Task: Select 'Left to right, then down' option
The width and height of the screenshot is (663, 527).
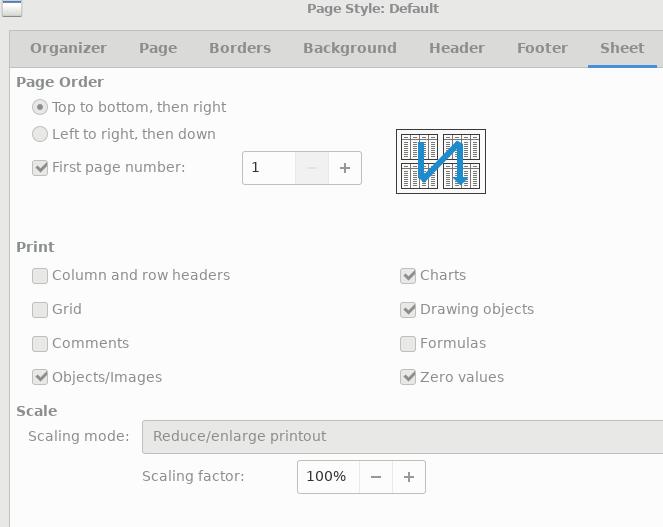Action: pyautogui.click(x=40, y=134)
